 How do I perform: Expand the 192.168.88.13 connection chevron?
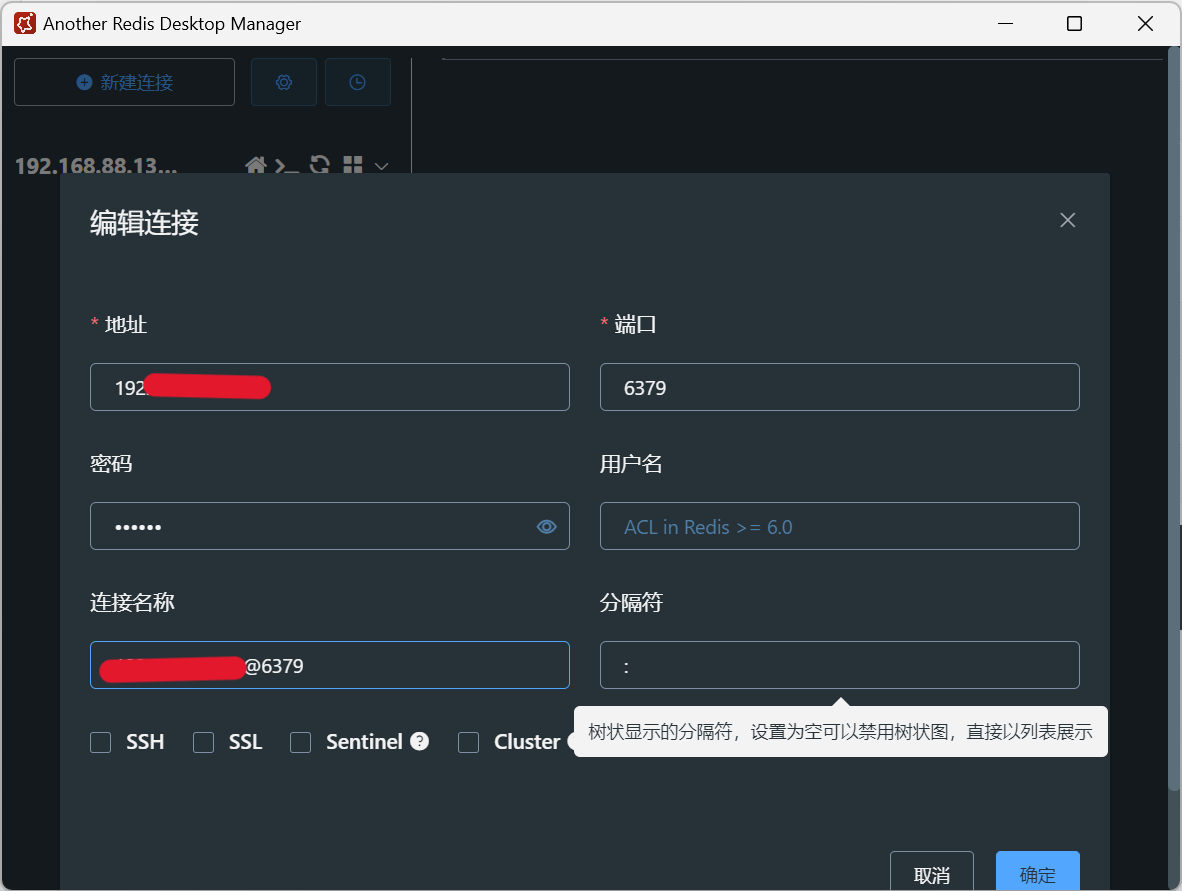379,166
